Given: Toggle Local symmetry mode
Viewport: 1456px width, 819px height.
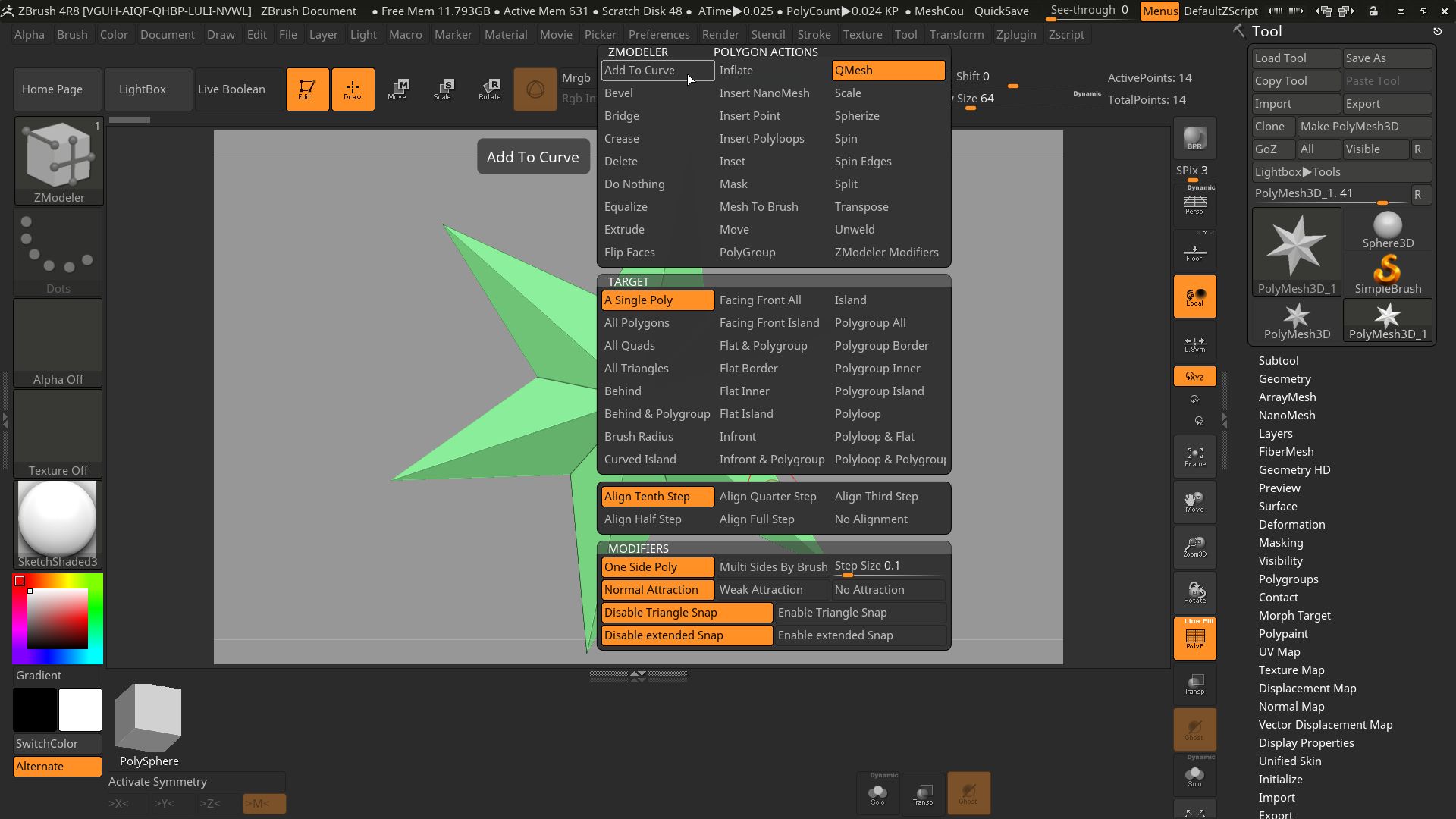Looking at the screenshot, I should click(1194, 297).
